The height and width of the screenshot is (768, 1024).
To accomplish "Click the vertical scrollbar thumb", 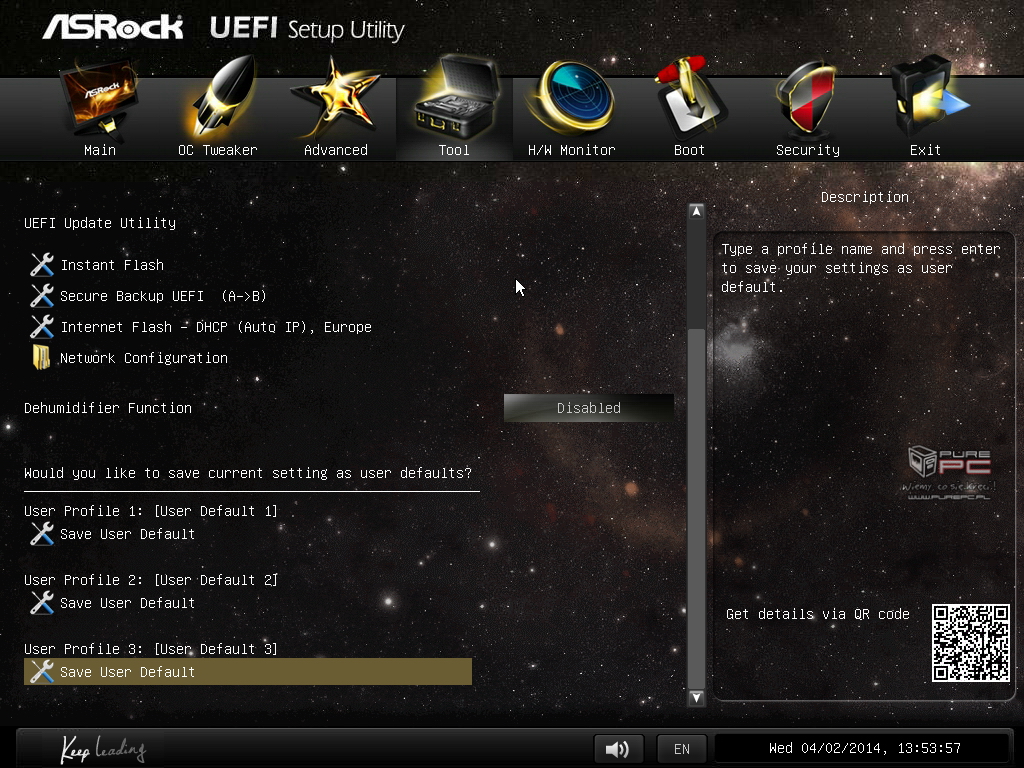I will coord(696,508).
